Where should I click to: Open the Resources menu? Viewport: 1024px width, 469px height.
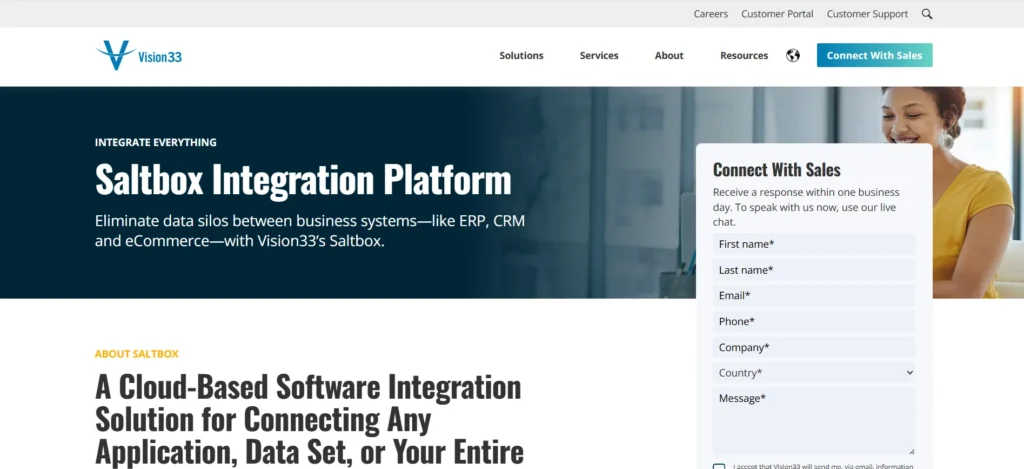pos(744,56)
